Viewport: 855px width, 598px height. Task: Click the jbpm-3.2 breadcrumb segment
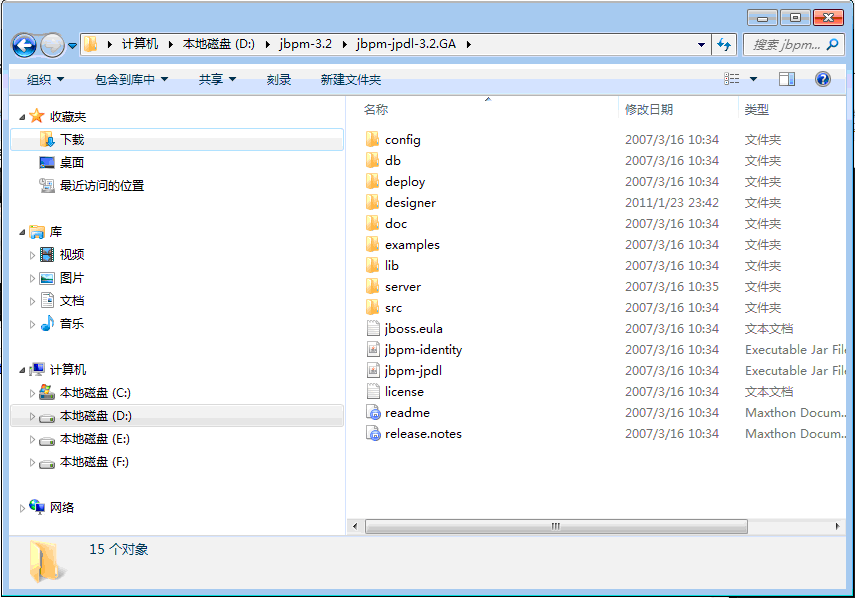click(x=305, y=44)
